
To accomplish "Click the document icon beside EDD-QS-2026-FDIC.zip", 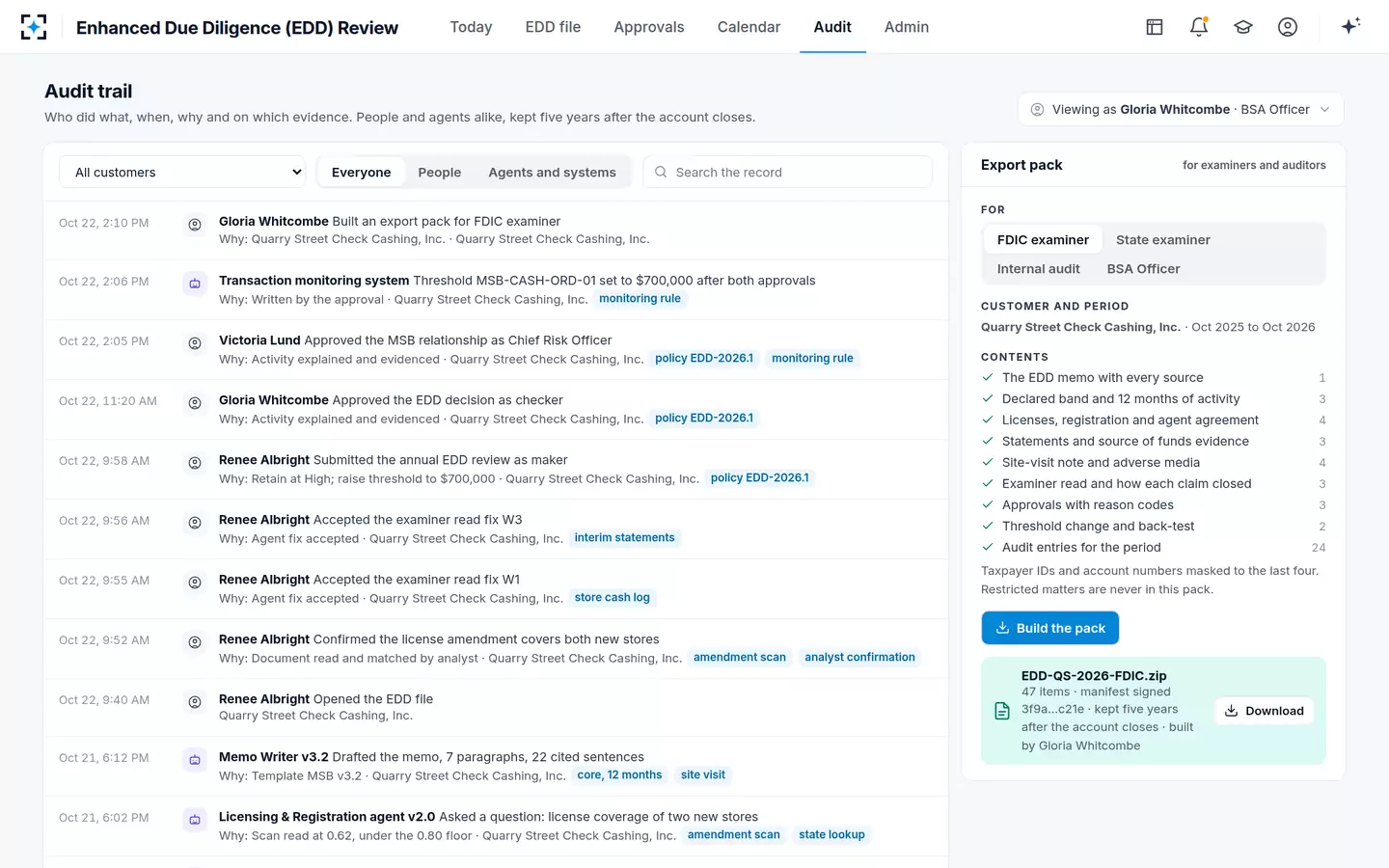I will [x=1002, y=711].
